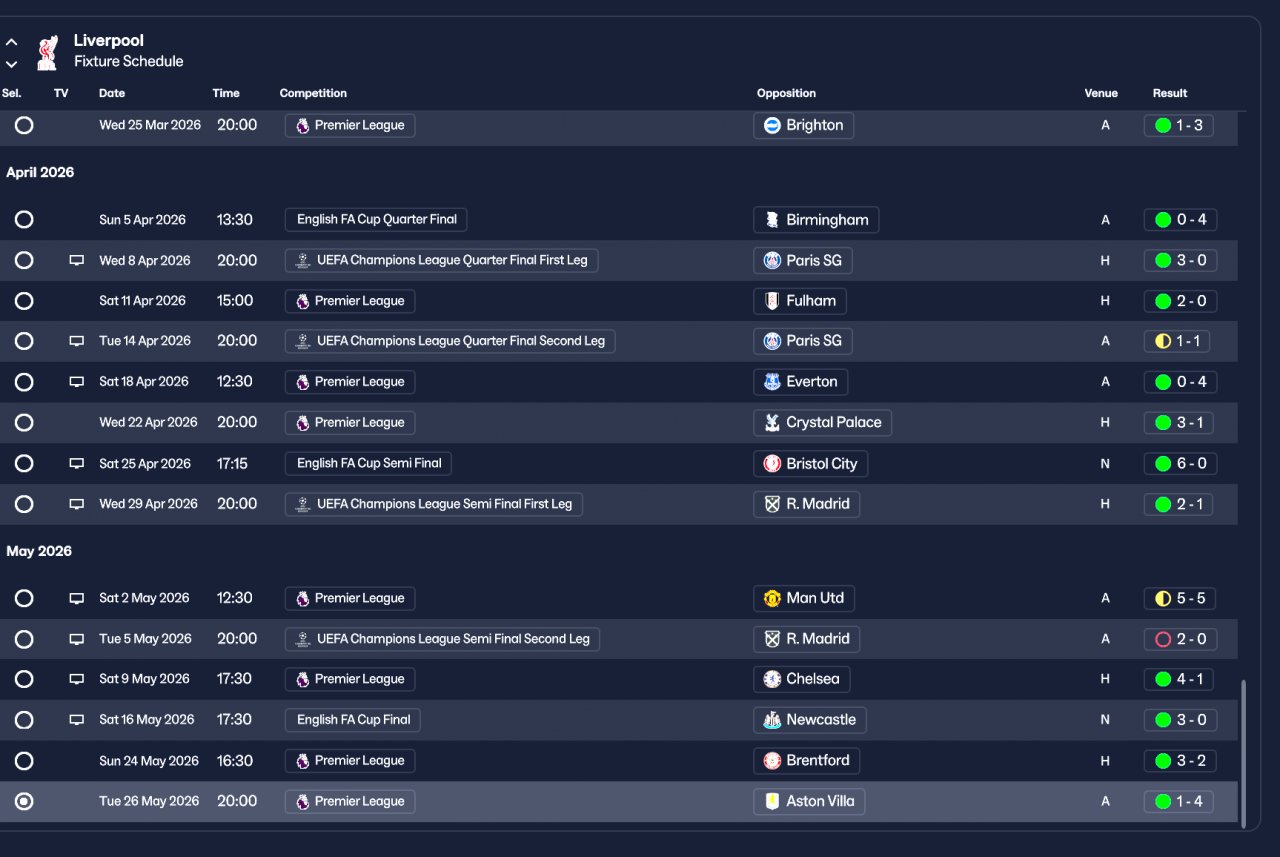Select the radio button for the Chelsea fixture
This screenshot has width=1280, height=857.
click(x=24, y=679)
